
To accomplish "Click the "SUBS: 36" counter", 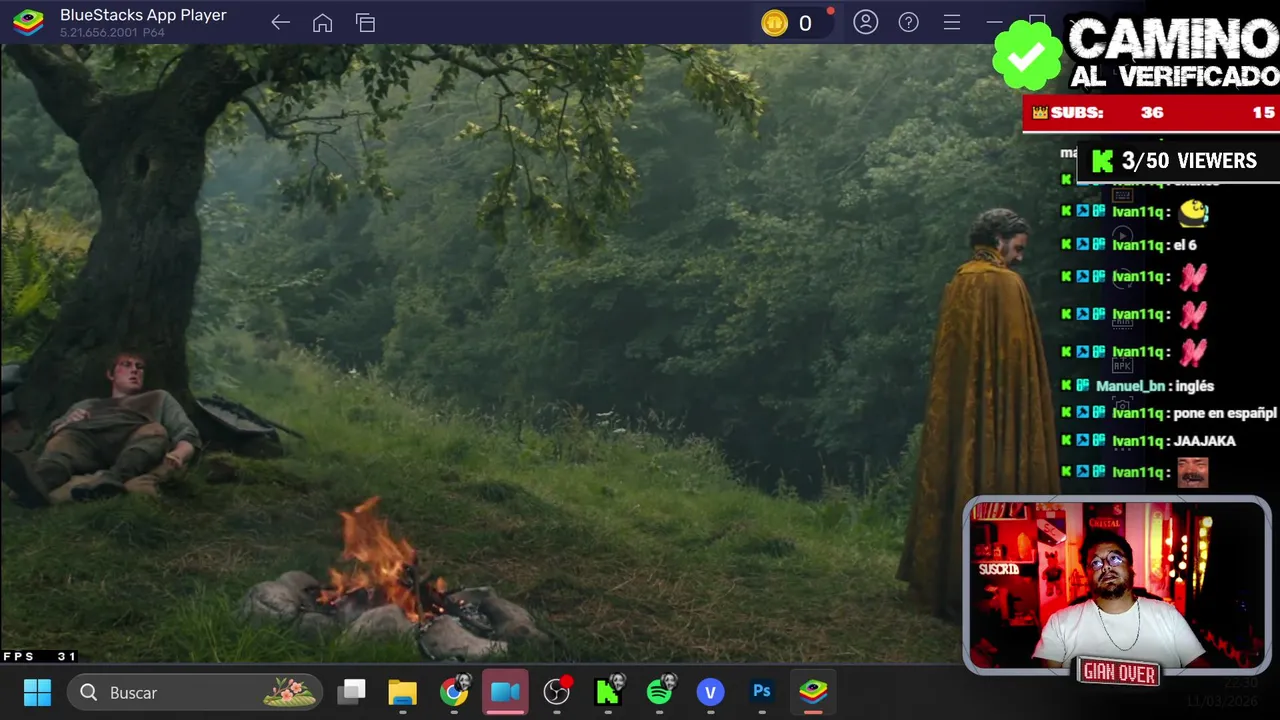I will pyautogui.click(x=1150, y=113).
